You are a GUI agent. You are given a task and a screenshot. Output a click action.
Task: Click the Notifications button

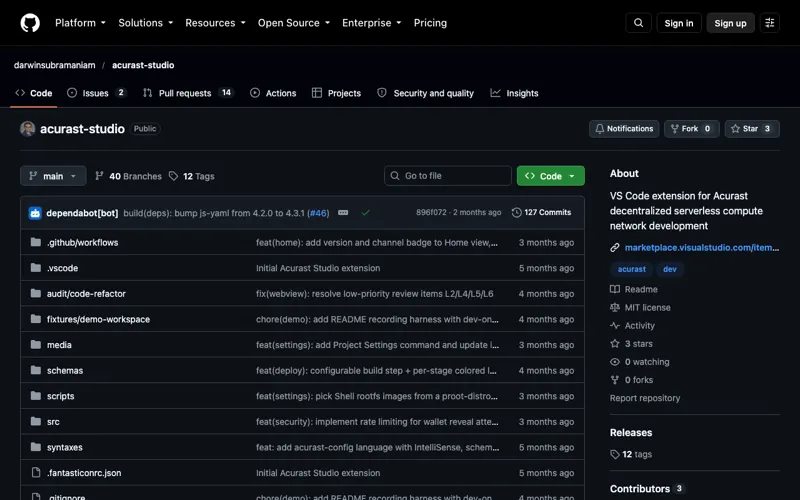pyautogui.click(x=624, y=129)
